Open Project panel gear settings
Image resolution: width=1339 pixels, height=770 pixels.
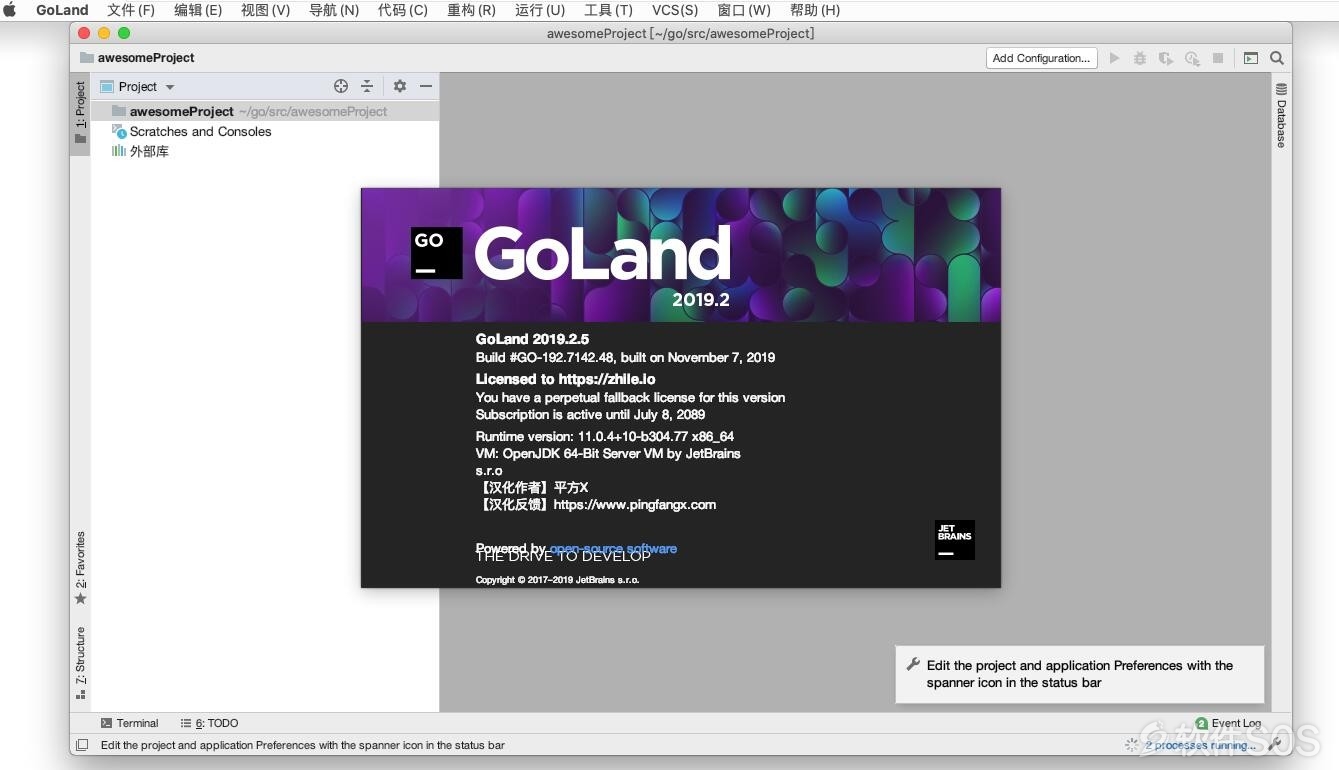pyautogui.click(x=400, y=86)
